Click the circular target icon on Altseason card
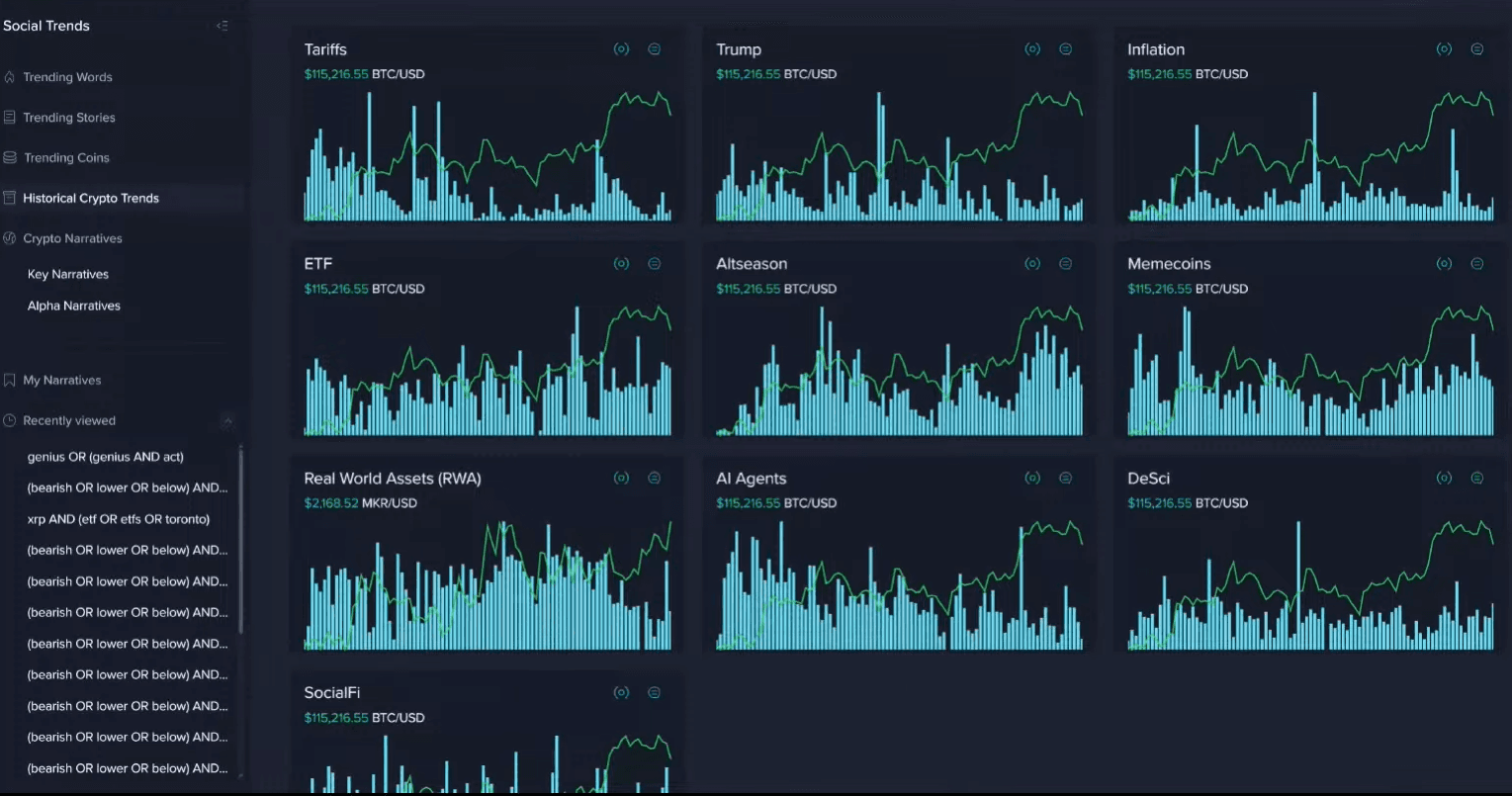Screen dimensions: 1512x796 pyautogui.click(x=1032, y=264)
